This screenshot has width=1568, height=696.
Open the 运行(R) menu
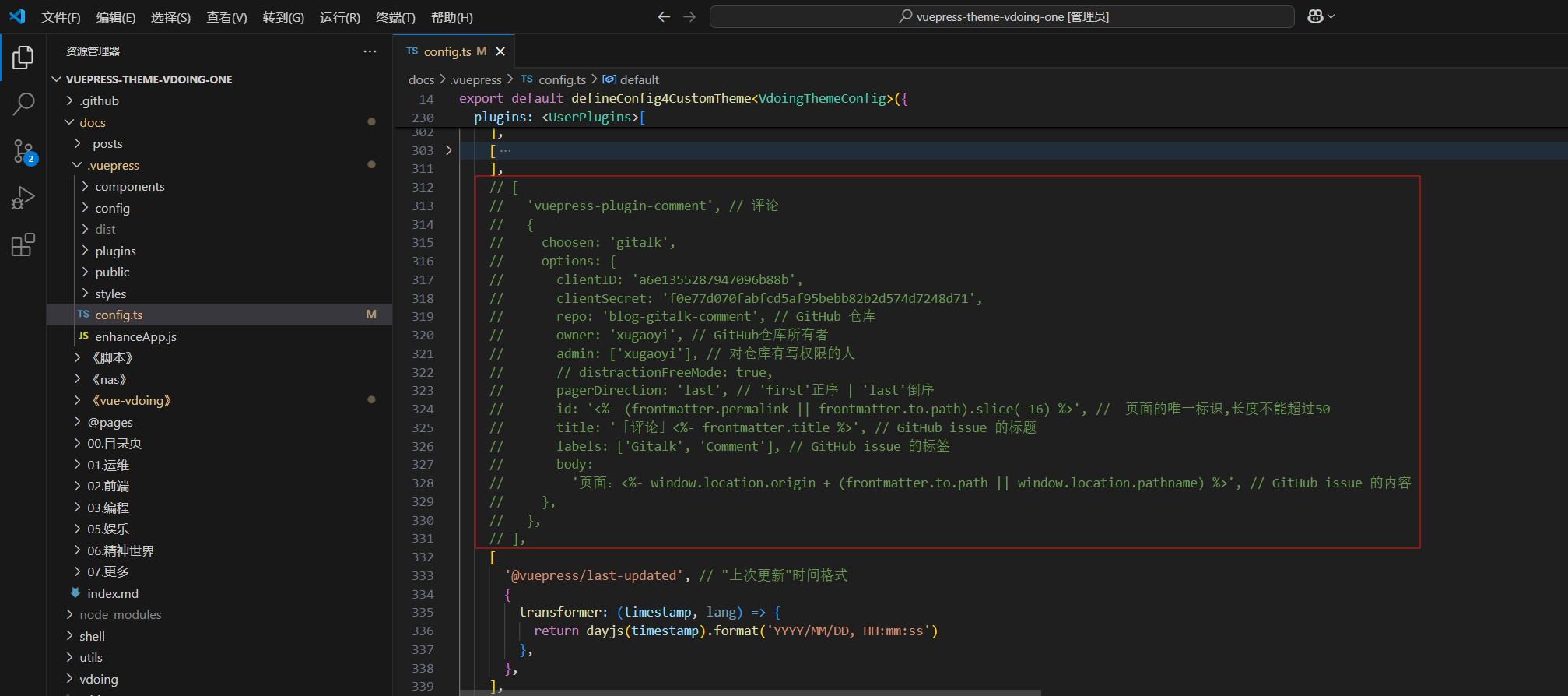coord(340,17)
